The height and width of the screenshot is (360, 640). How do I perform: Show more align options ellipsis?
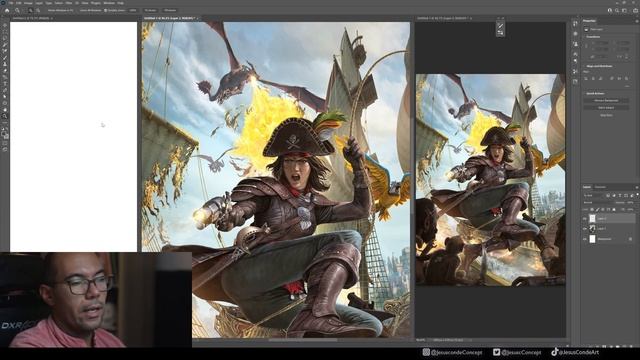(627, 86)
